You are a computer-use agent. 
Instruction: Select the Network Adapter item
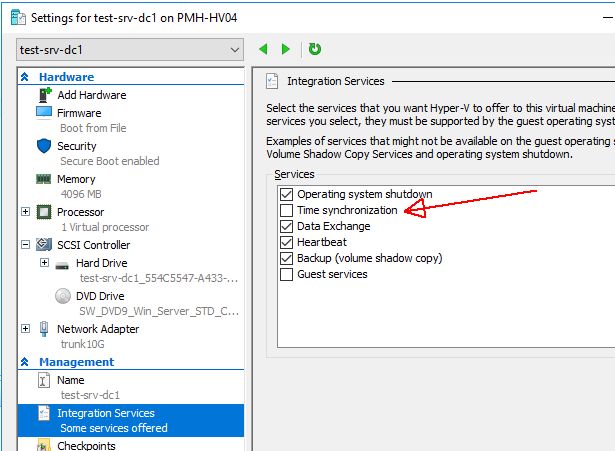coord(98,329)
